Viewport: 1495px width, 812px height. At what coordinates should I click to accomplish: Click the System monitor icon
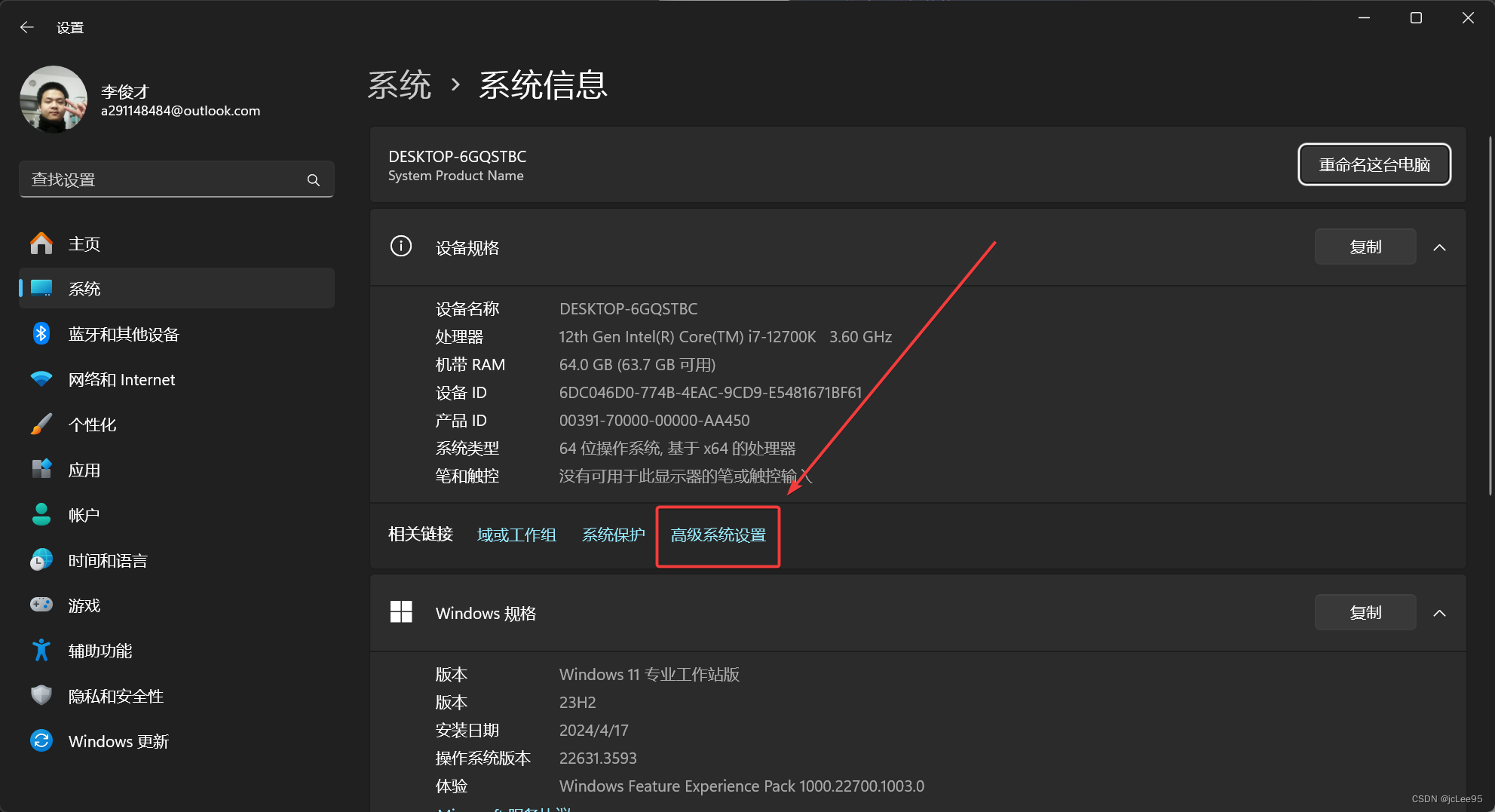click(41, 288)
